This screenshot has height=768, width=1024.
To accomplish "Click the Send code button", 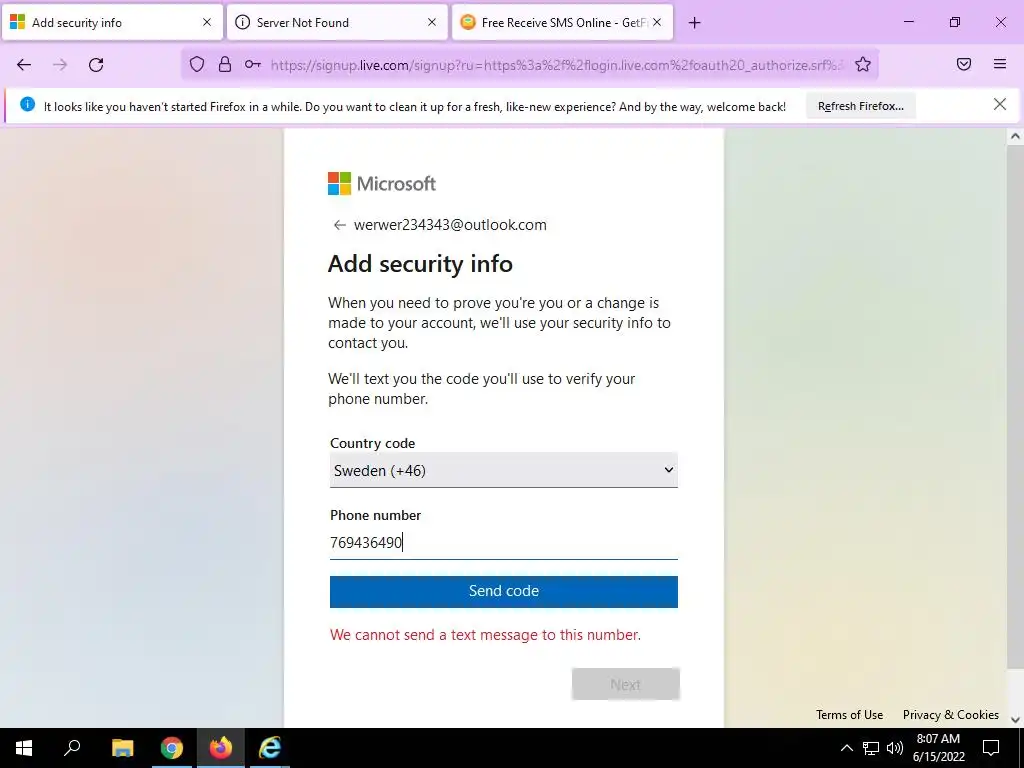I will coord(504,592).
